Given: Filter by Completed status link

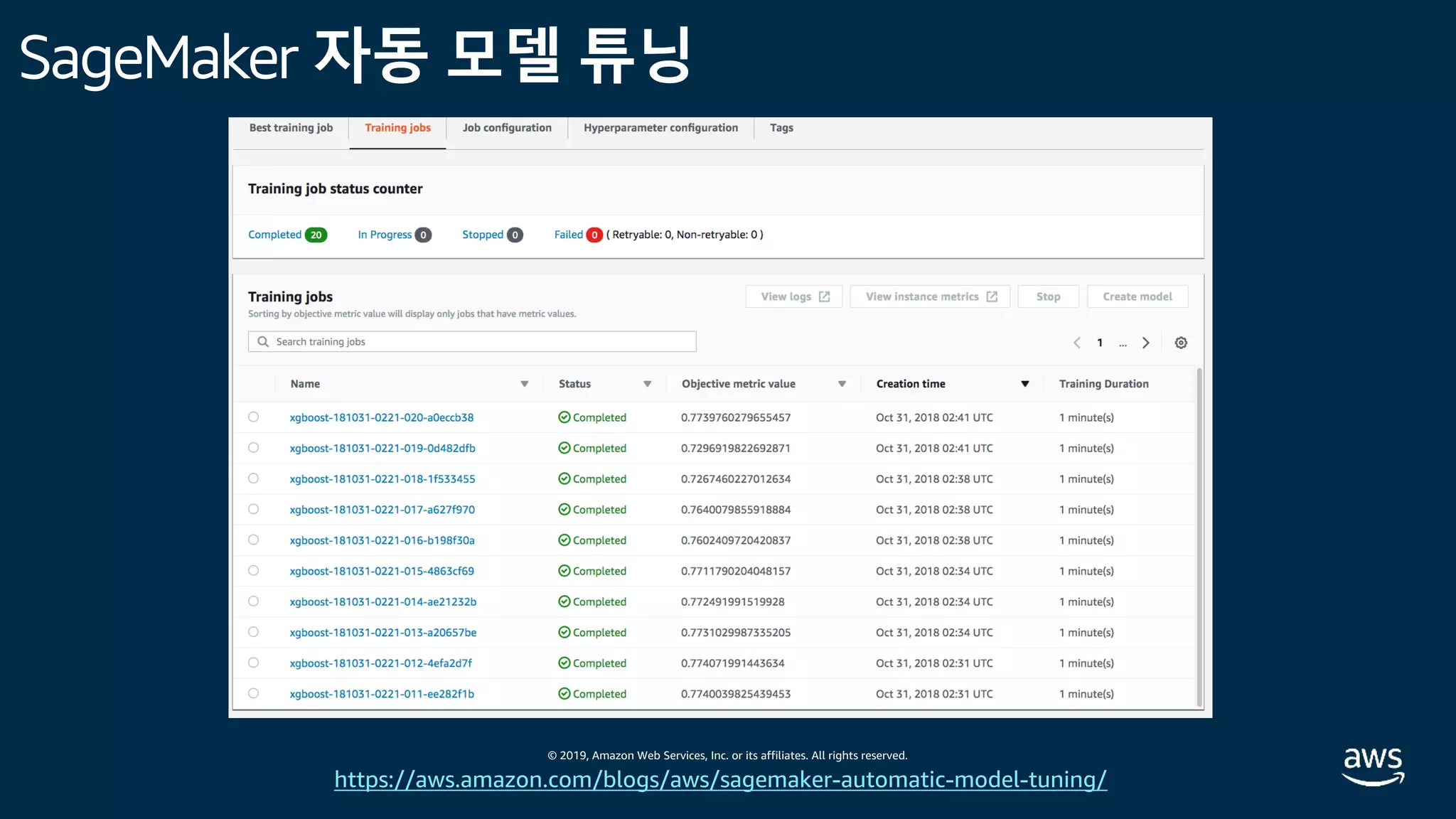Looking at the screenshot, I should 274,235.
